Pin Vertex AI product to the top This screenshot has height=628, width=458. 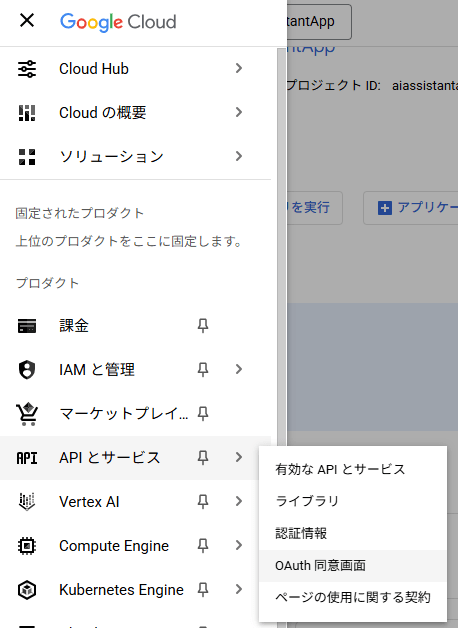203,501
